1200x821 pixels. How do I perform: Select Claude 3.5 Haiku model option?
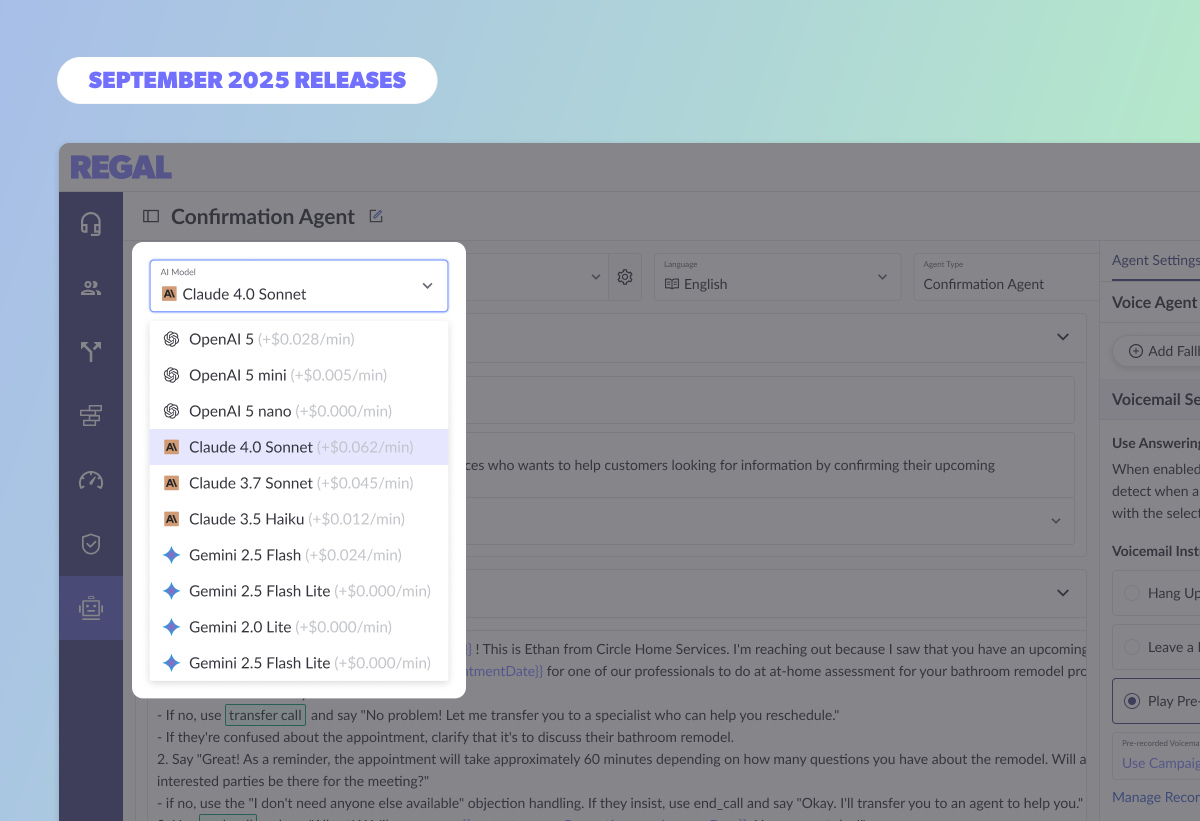point(299,519)
